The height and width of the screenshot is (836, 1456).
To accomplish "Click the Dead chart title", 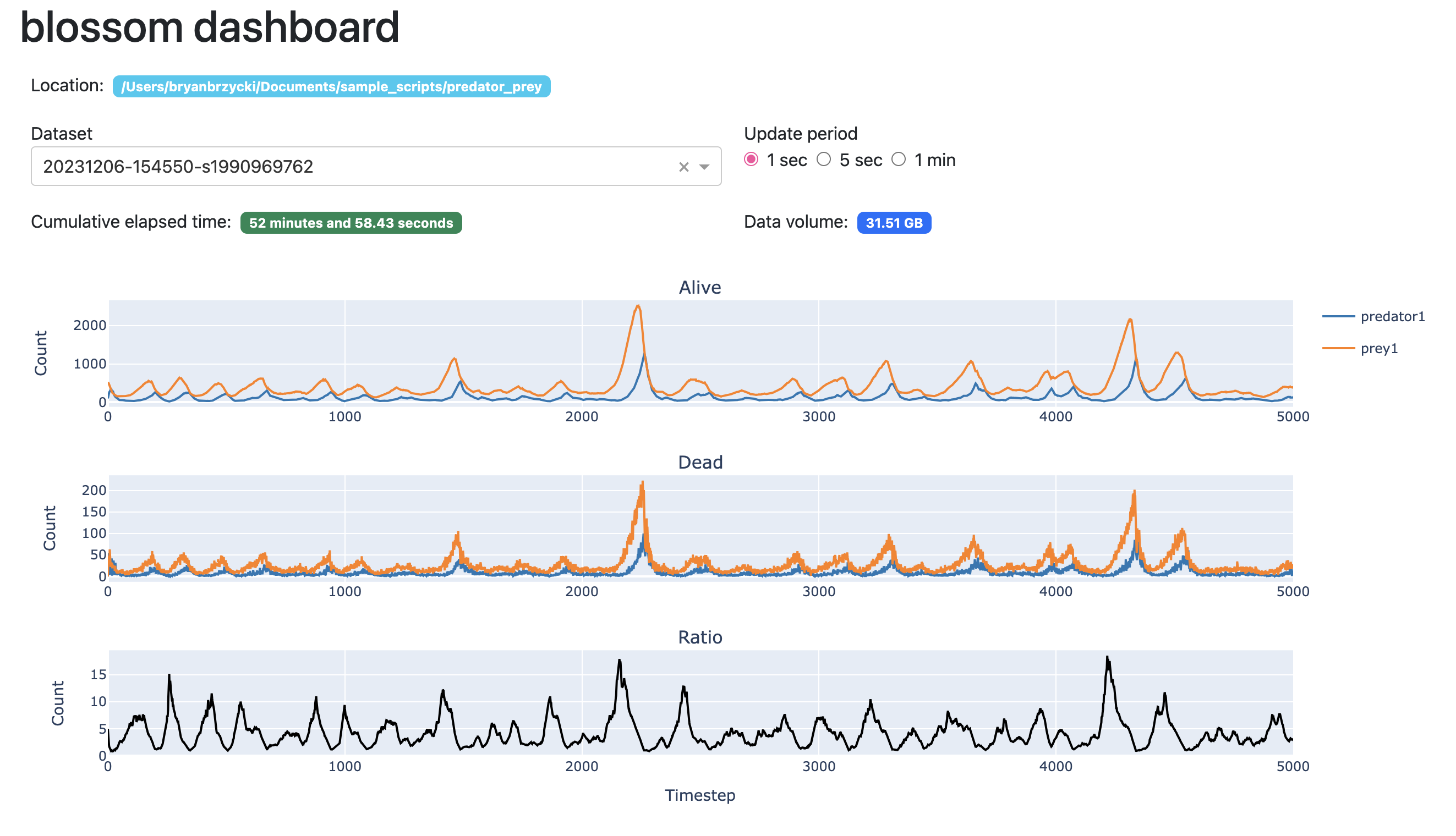I will (699, 462).
